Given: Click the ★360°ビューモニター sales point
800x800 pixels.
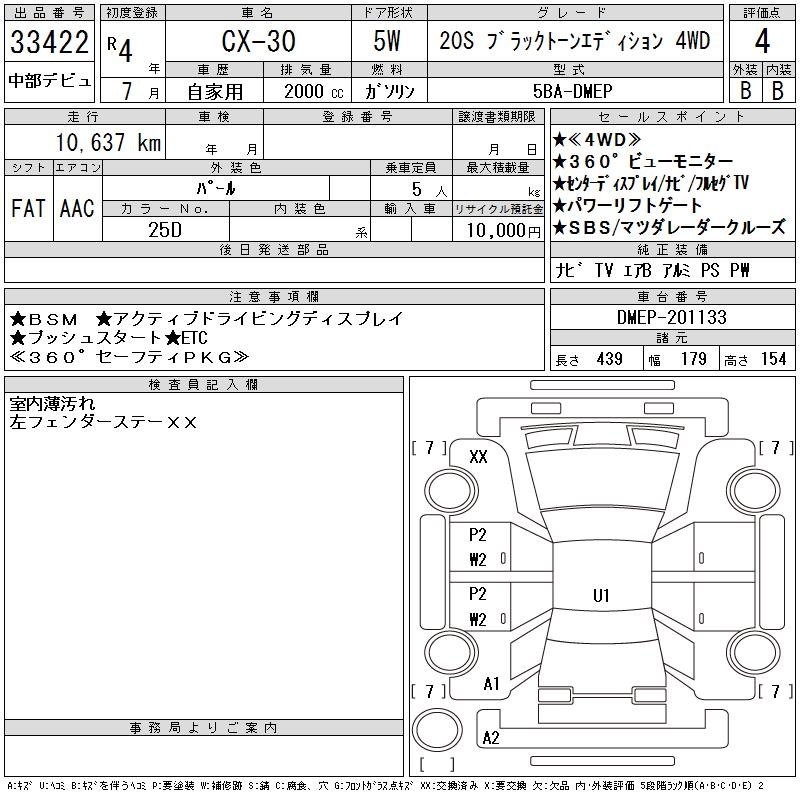Looking at the screenshot, I should (643, 161).
